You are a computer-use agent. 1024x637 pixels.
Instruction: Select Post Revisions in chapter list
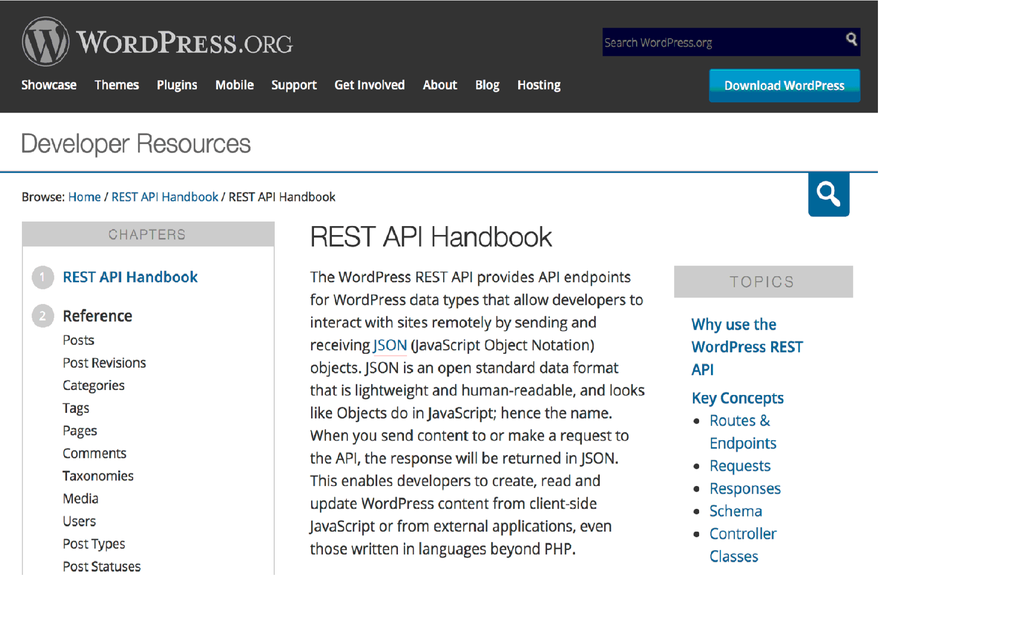point(104,363)
